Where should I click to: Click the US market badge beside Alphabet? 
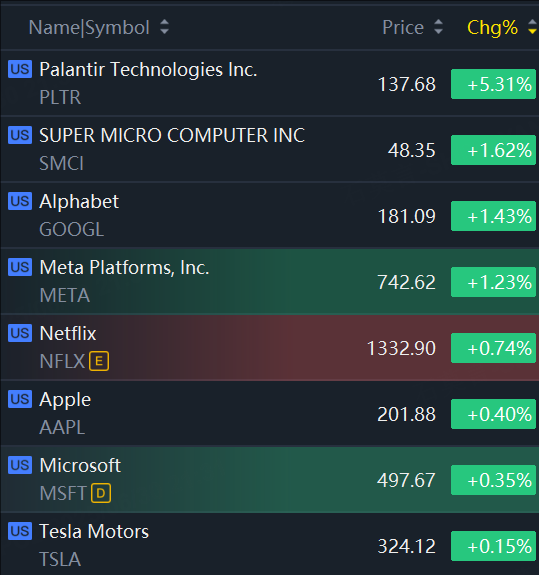pyautogui.click(x=20, y=201)
